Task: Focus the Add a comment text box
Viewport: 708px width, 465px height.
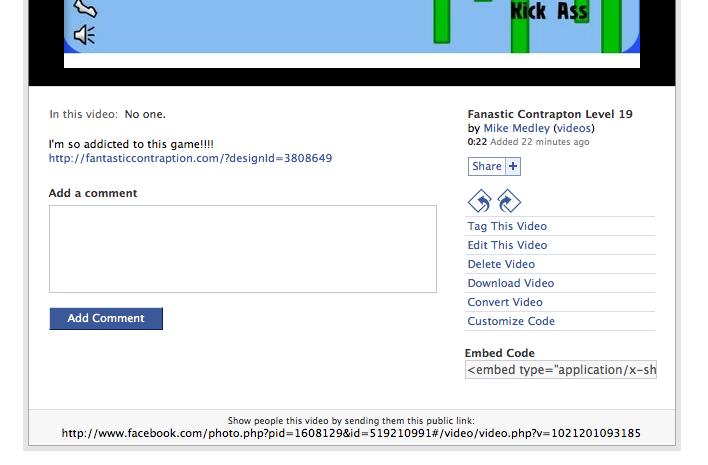Action: click(x=243, y=249)
